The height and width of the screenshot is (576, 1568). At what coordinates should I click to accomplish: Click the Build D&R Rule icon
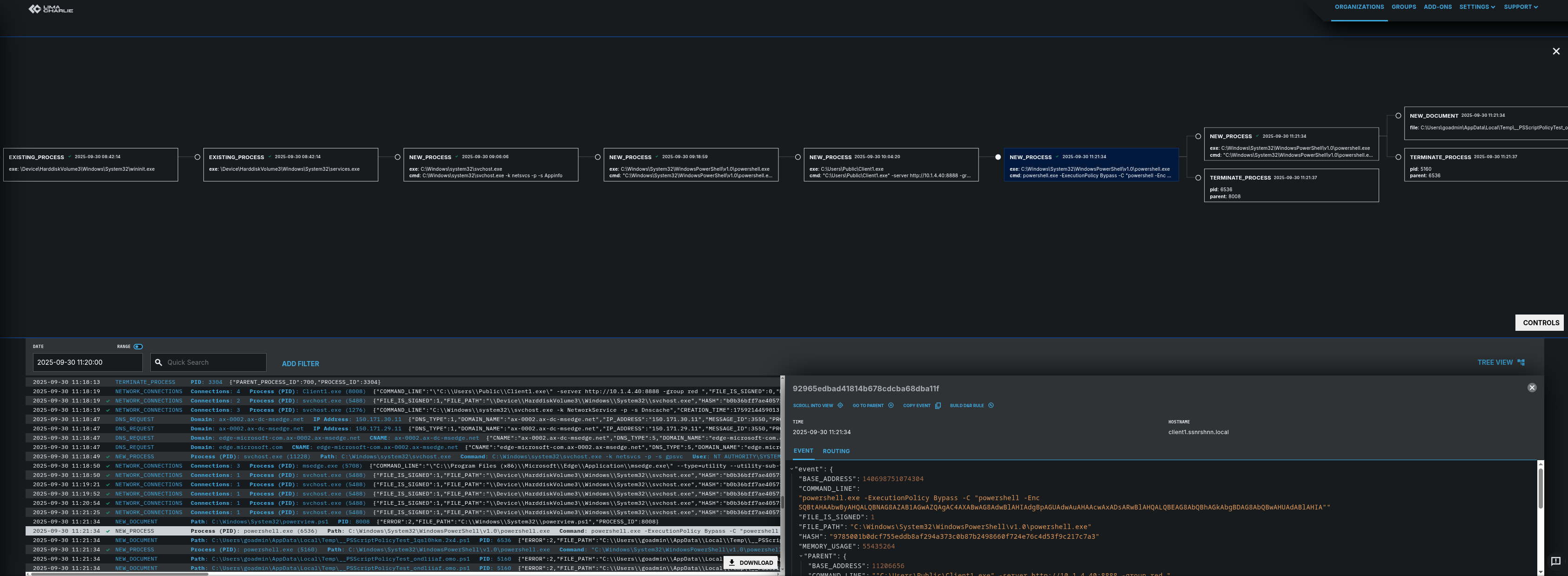point(990,406)
